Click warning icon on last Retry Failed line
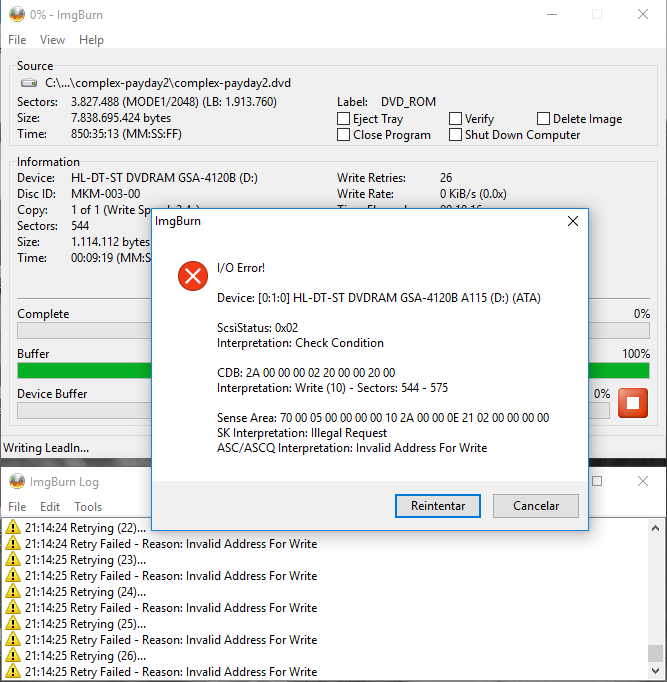This screenshot has width=667, height=682. click(13, 671)
